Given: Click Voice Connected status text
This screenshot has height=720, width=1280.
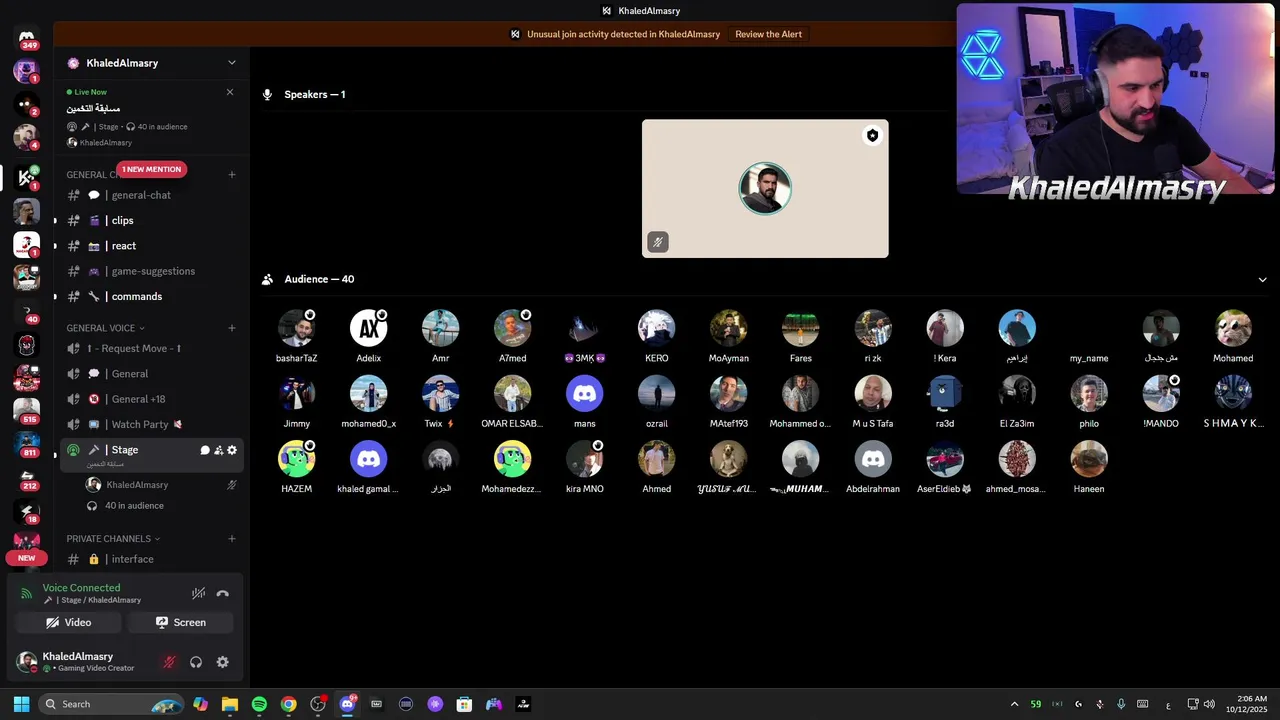Looking at the screenshot, I should 81,588.
